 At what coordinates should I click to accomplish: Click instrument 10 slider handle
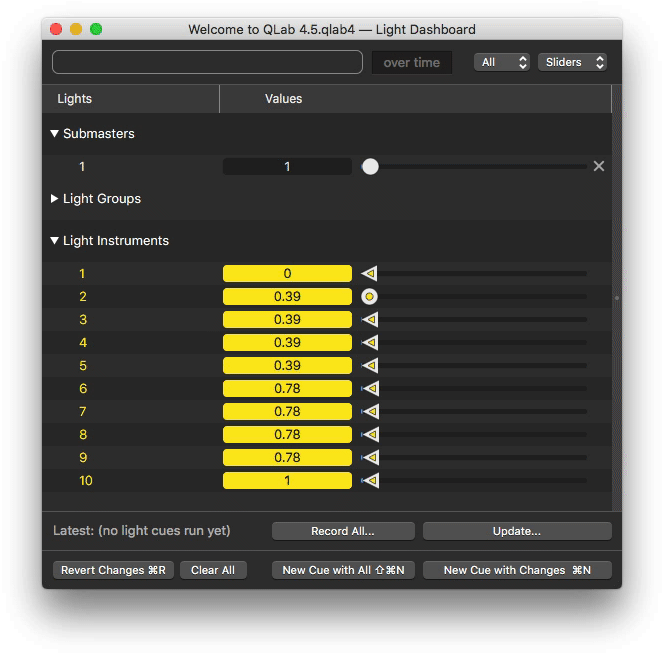370,481
